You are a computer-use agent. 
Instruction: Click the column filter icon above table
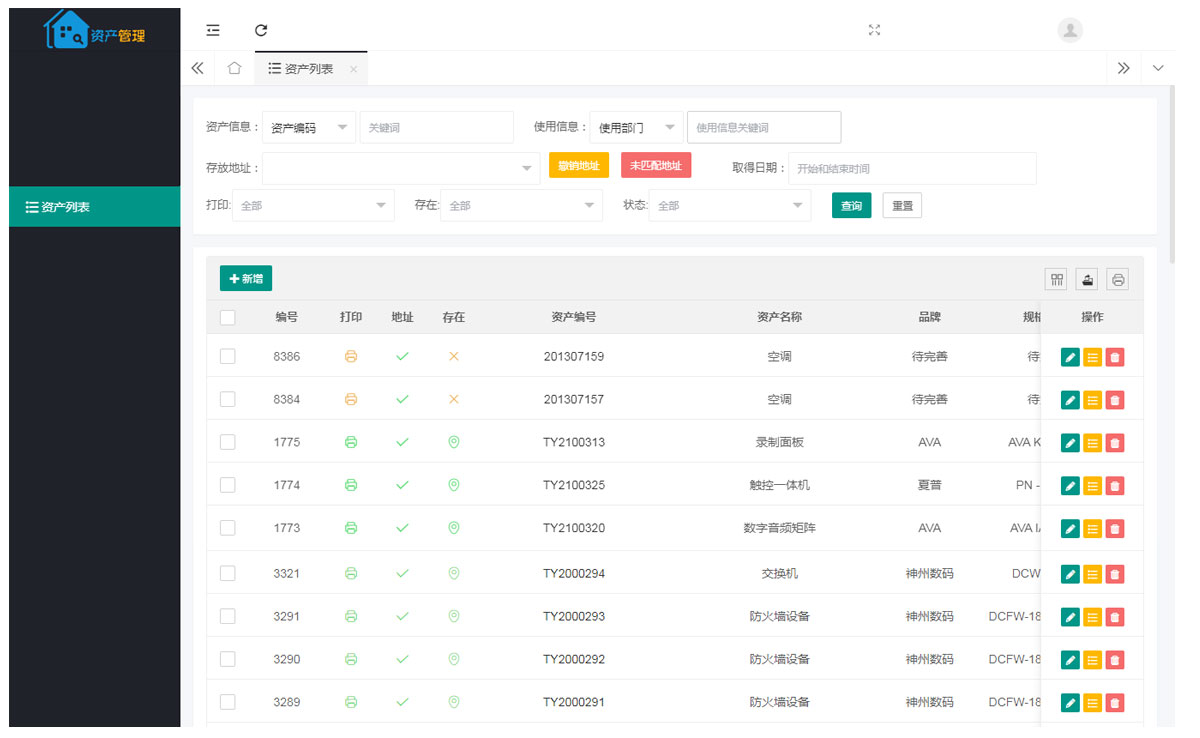coord(1056,279)
